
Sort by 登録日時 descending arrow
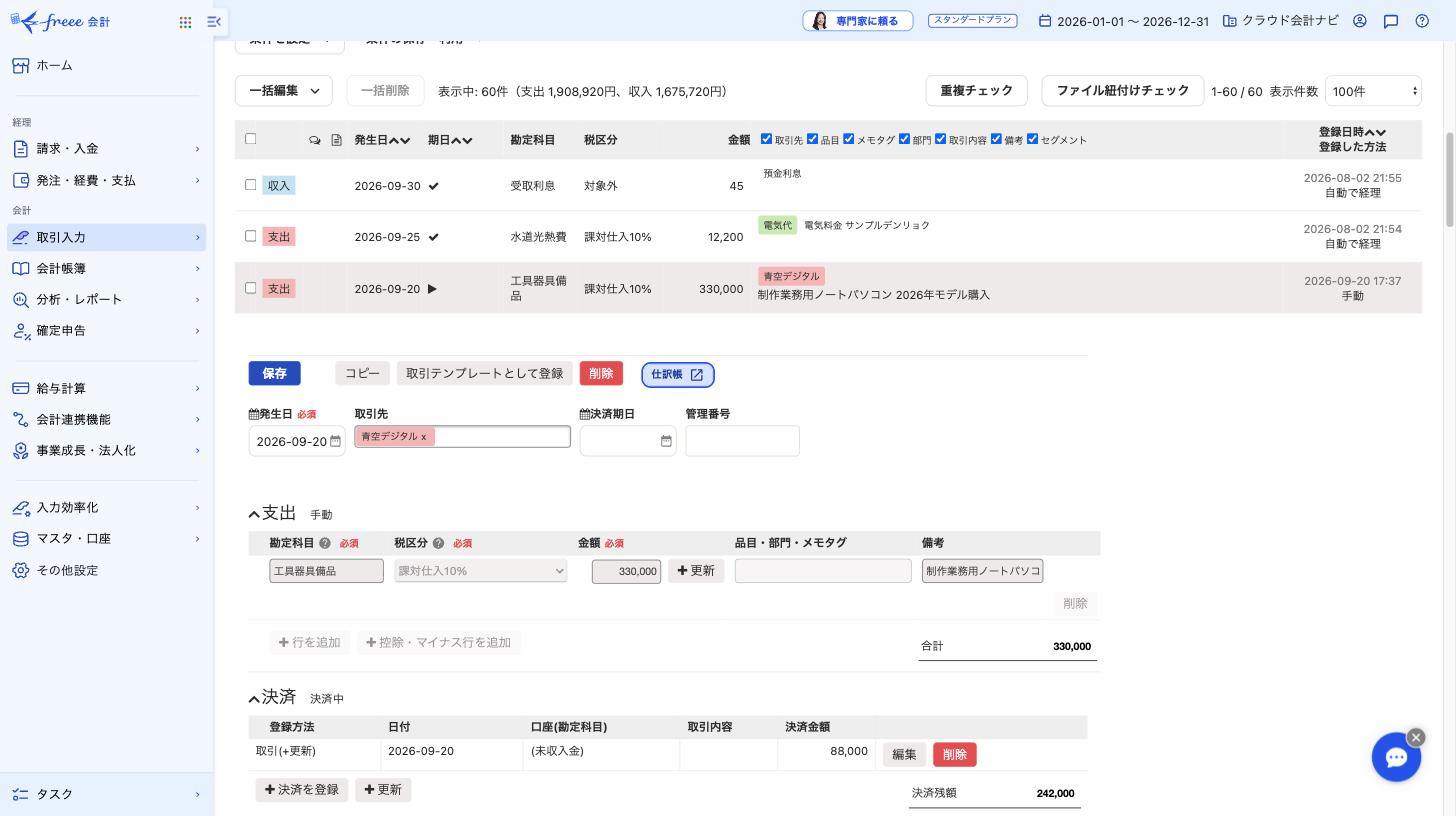tap(1381, 132)
